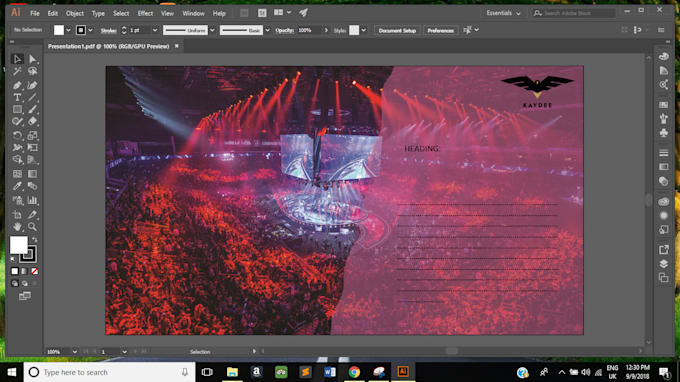
Task: Select the Hand tool
Action: point(17,227)
